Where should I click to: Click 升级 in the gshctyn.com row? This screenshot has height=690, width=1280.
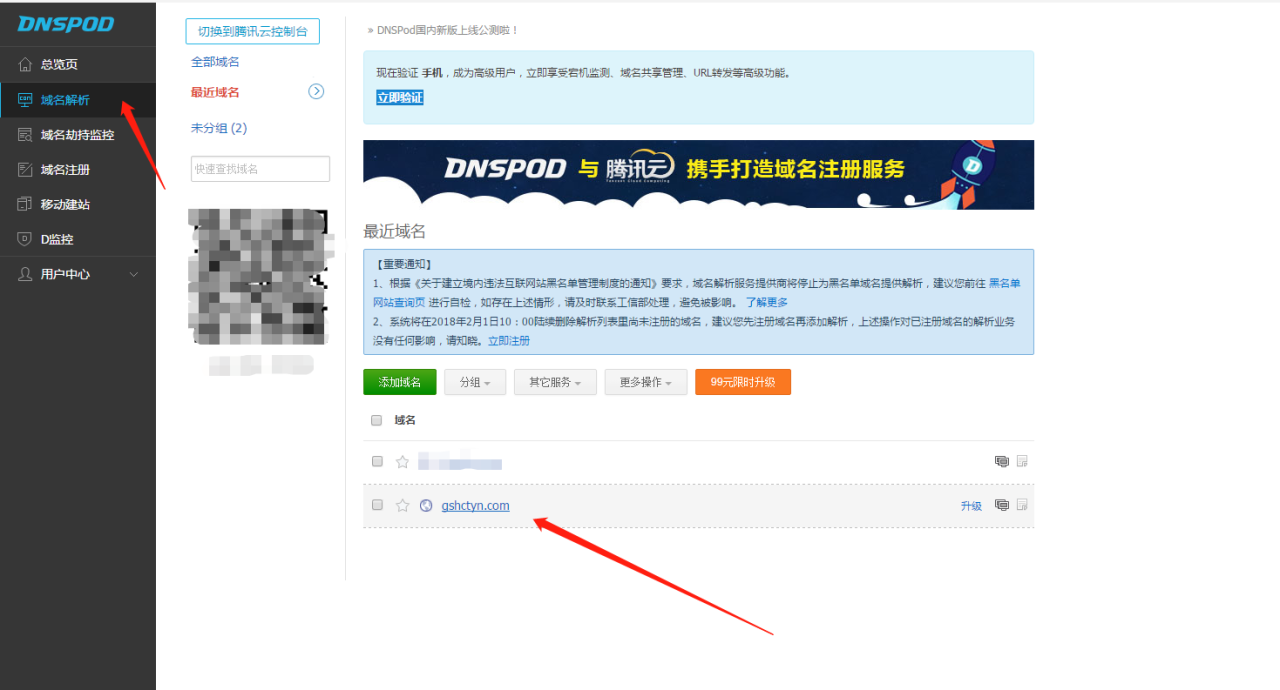971,506
